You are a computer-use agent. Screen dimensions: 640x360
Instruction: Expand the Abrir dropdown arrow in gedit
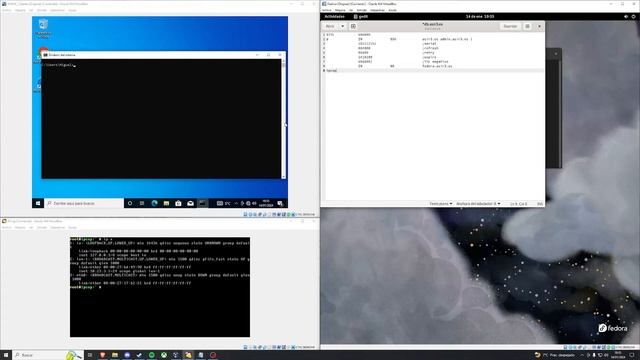(x=342, y=26)
